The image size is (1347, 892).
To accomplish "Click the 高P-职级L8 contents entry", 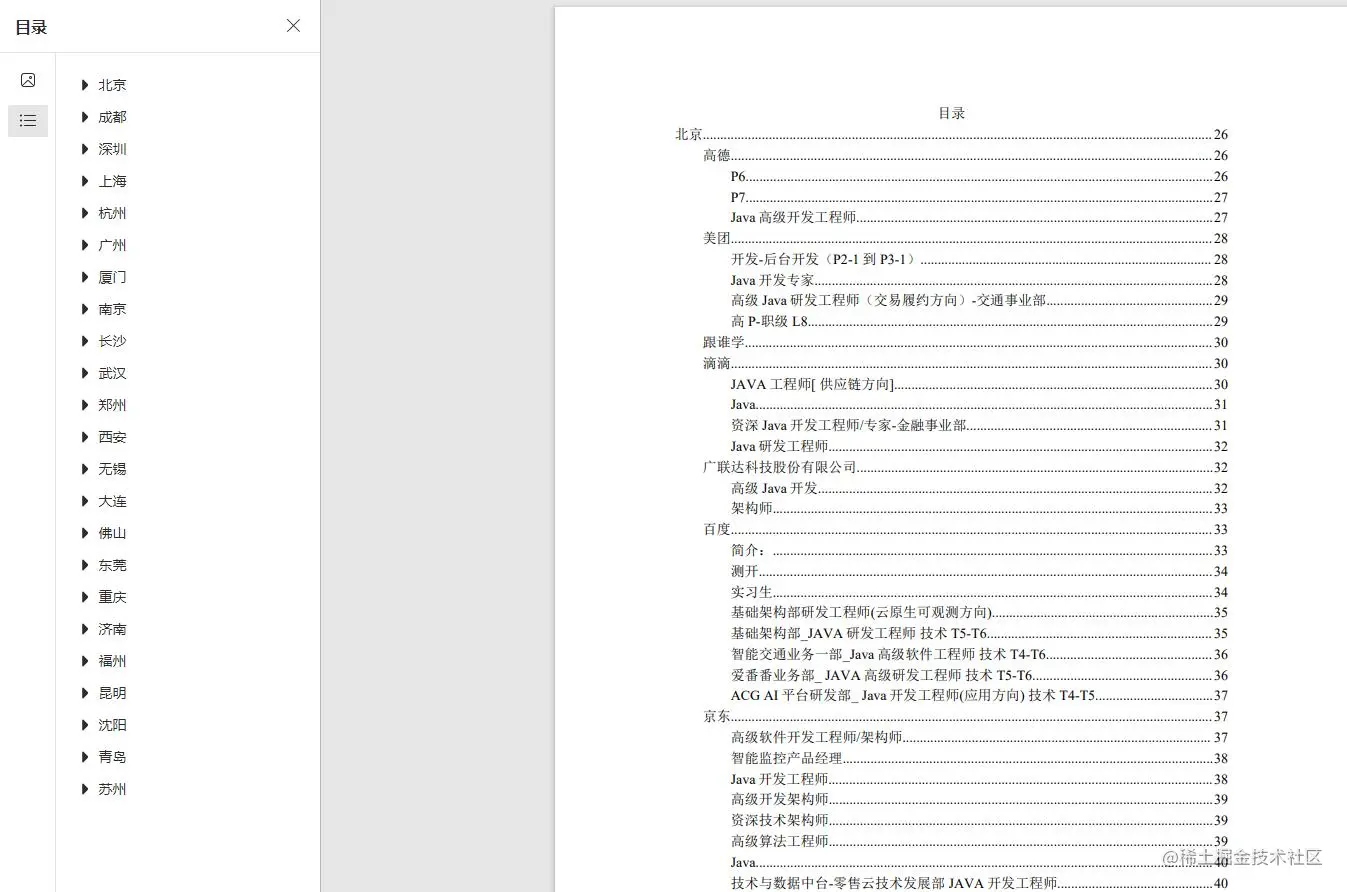I will click(980, 321).
